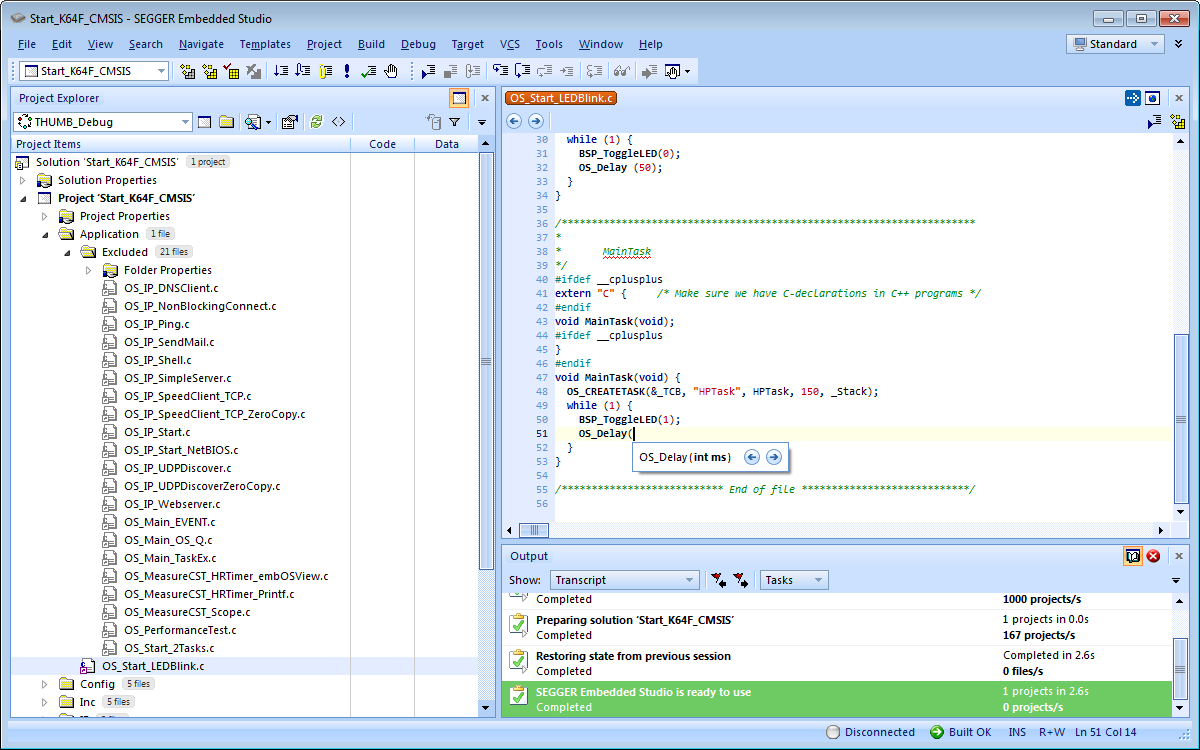Expand the Solution Properties node
Image resolution: width=1200 pixels, height=750 pixels.
(24, 180)
